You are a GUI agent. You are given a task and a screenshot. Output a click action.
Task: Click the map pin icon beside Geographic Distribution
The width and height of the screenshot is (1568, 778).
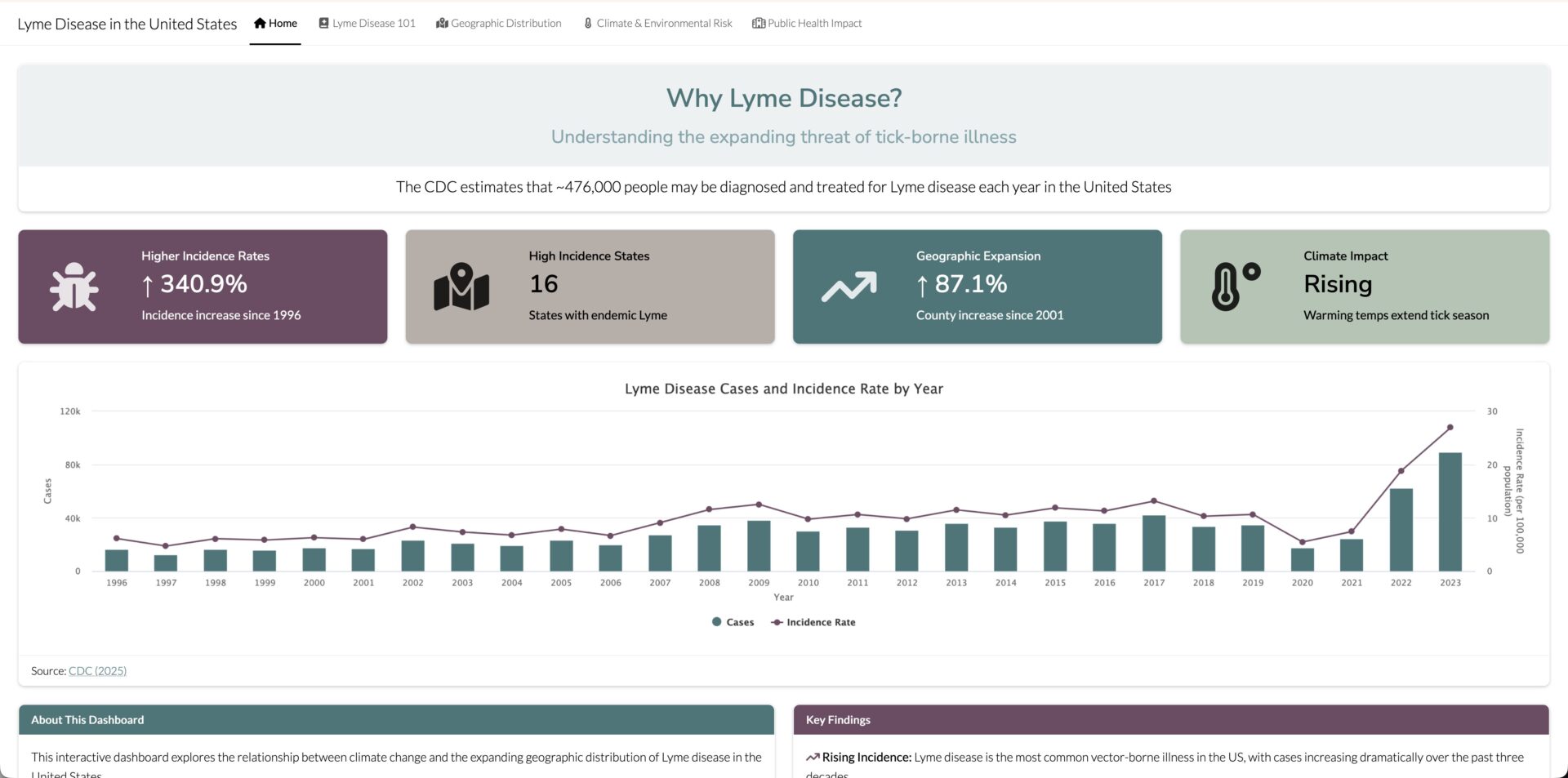coord(441,23)
